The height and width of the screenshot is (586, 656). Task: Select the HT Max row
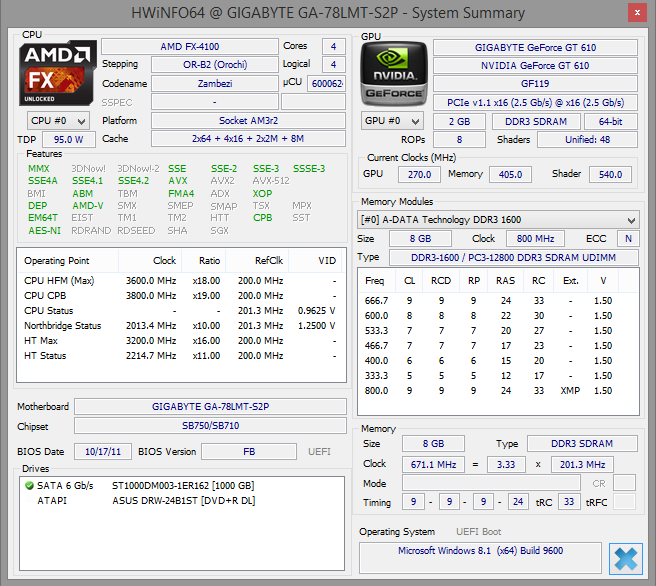pyautogui.click(x=180, y=341)
